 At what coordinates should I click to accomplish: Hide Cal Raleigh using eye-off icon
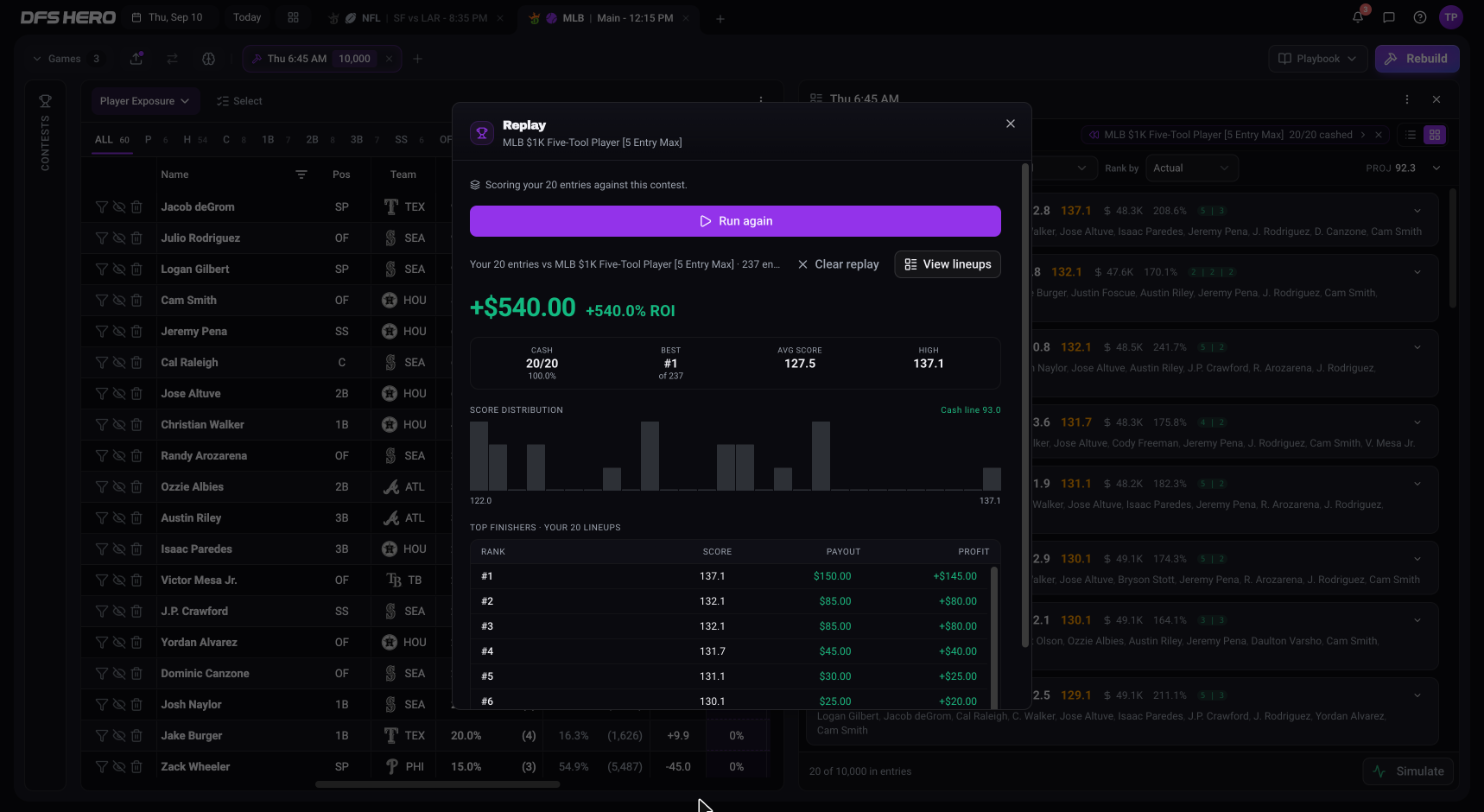119,362
